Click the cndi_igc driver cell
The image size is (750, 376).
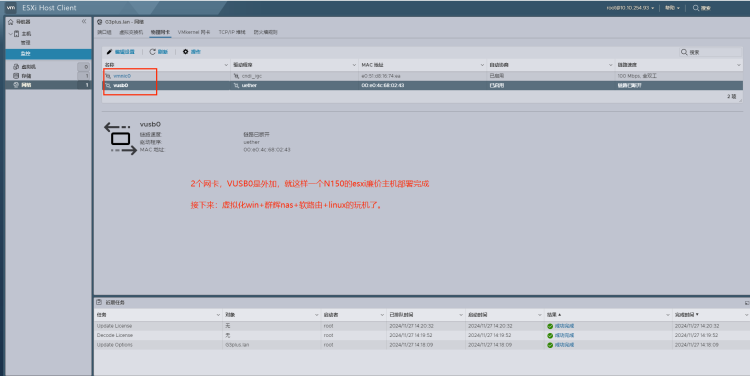tap(294, 76)
